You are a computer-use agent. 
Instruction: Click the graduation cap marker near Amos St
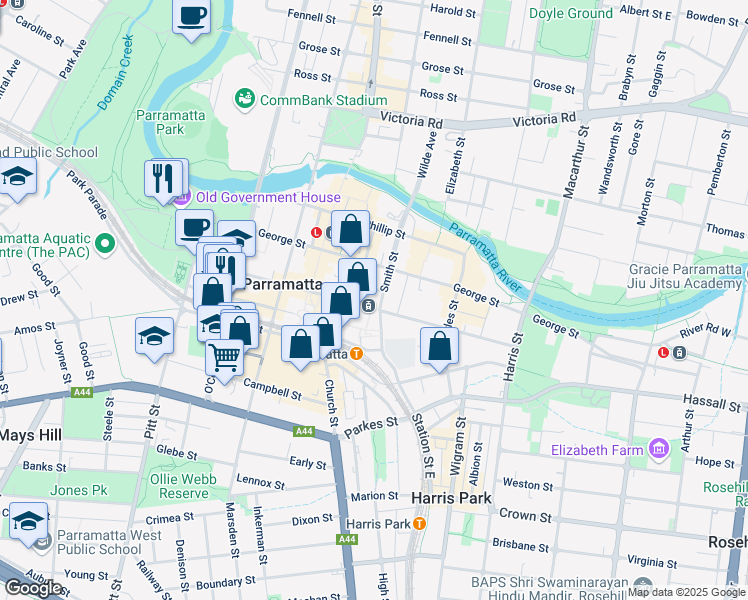click(x=154, y=337)
